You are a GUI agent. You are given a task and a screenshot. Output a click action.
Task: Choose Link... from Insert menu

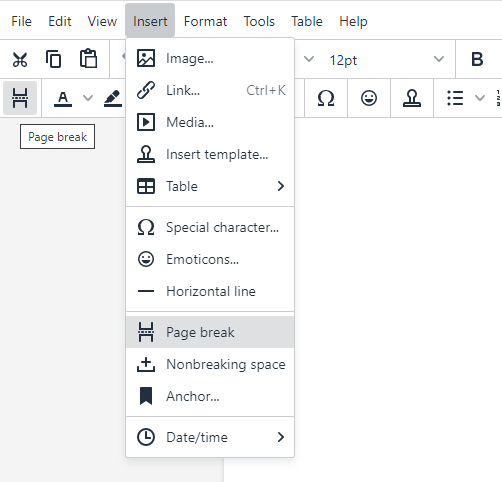point(210,90)
